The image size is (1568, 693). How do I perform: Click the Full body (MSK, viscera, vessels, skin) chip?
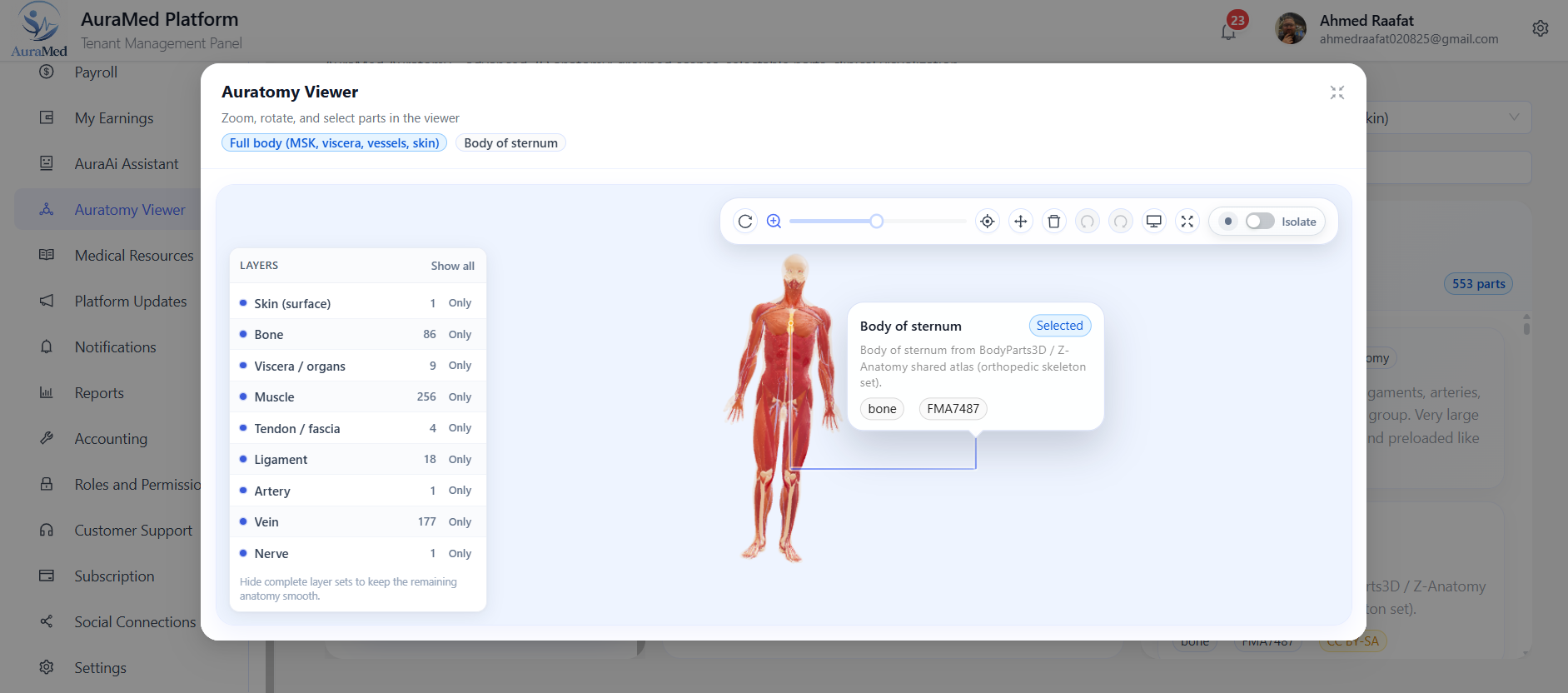point(334,142)
